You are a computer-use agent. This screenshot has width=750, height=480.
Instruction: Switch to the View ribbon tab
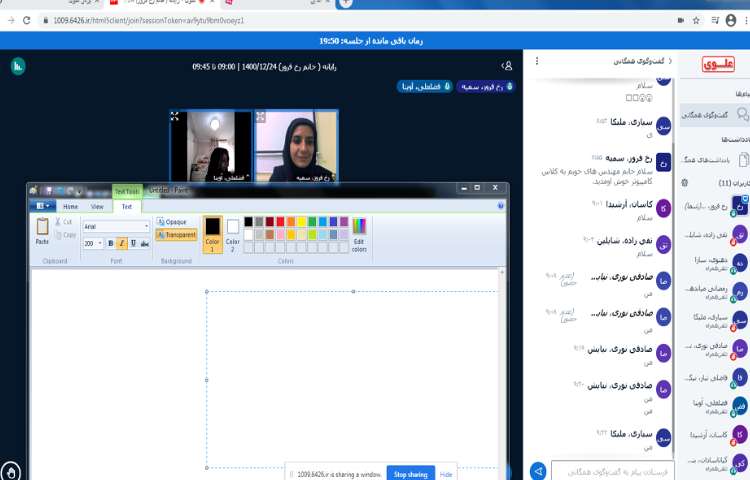point(97,207)
